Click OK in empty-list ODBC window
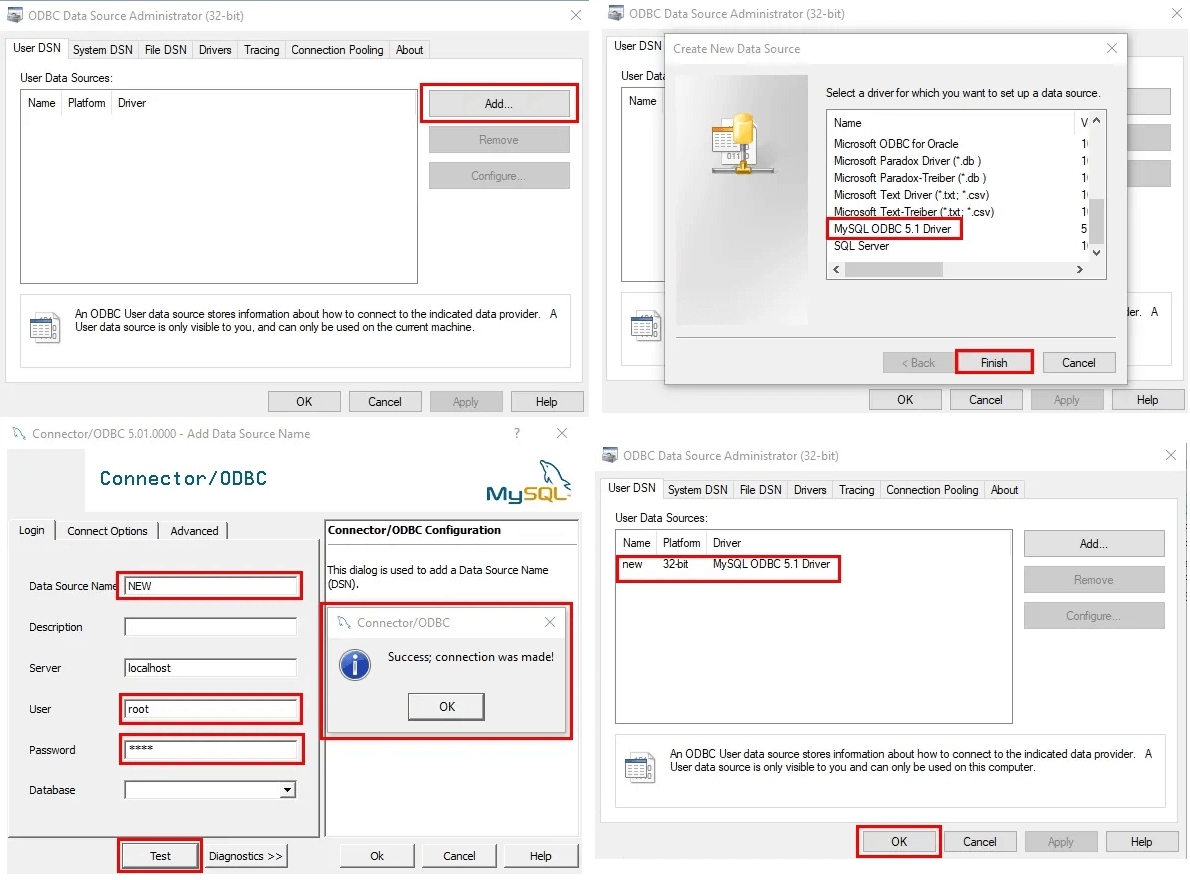The image size is (1190, 880). click(304, 402)
